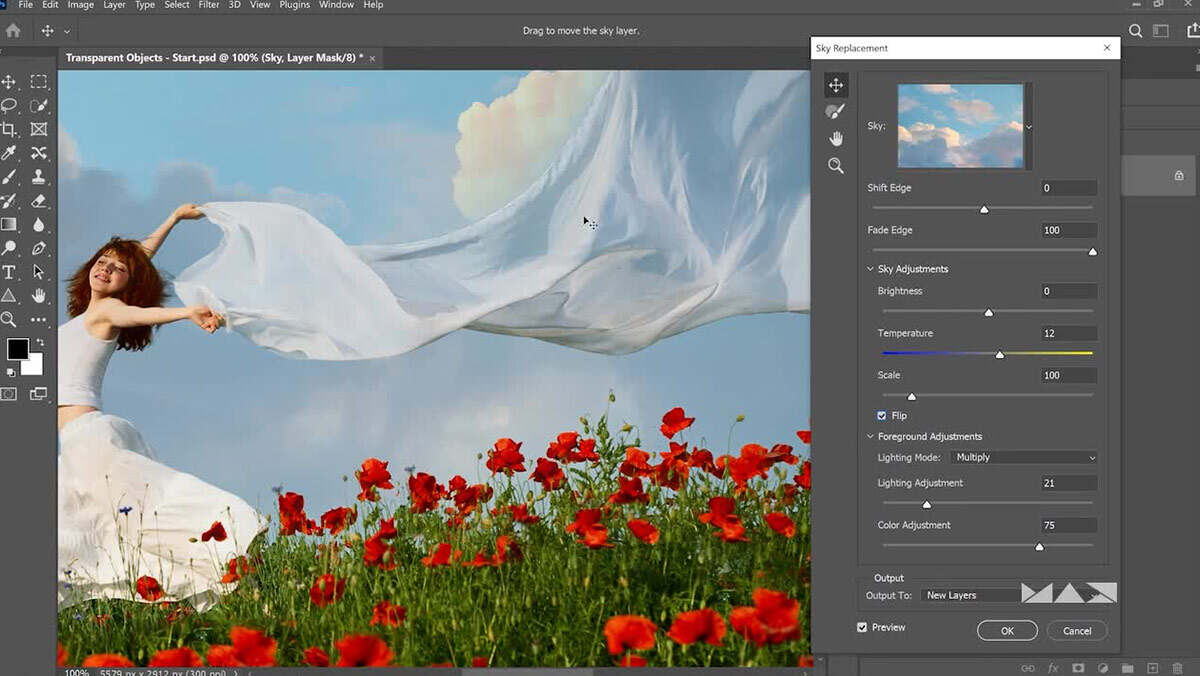Uncheck the Flip checkbox
Image resolution: width=1200 pixels, height=676 pixels.
click(882, 415)
